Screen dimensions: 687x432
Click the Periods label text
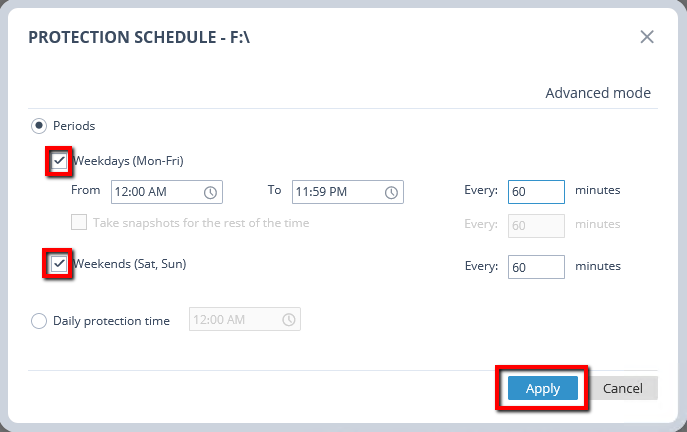pos(74,126)
